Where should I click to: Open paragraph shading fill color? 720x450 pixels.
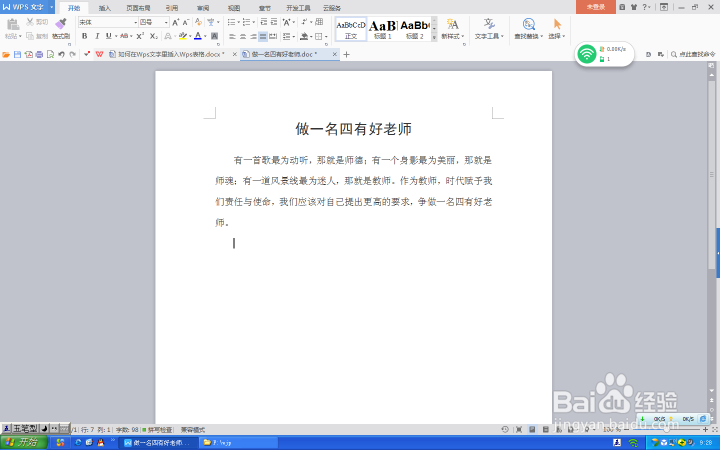[x=304, y=36]
